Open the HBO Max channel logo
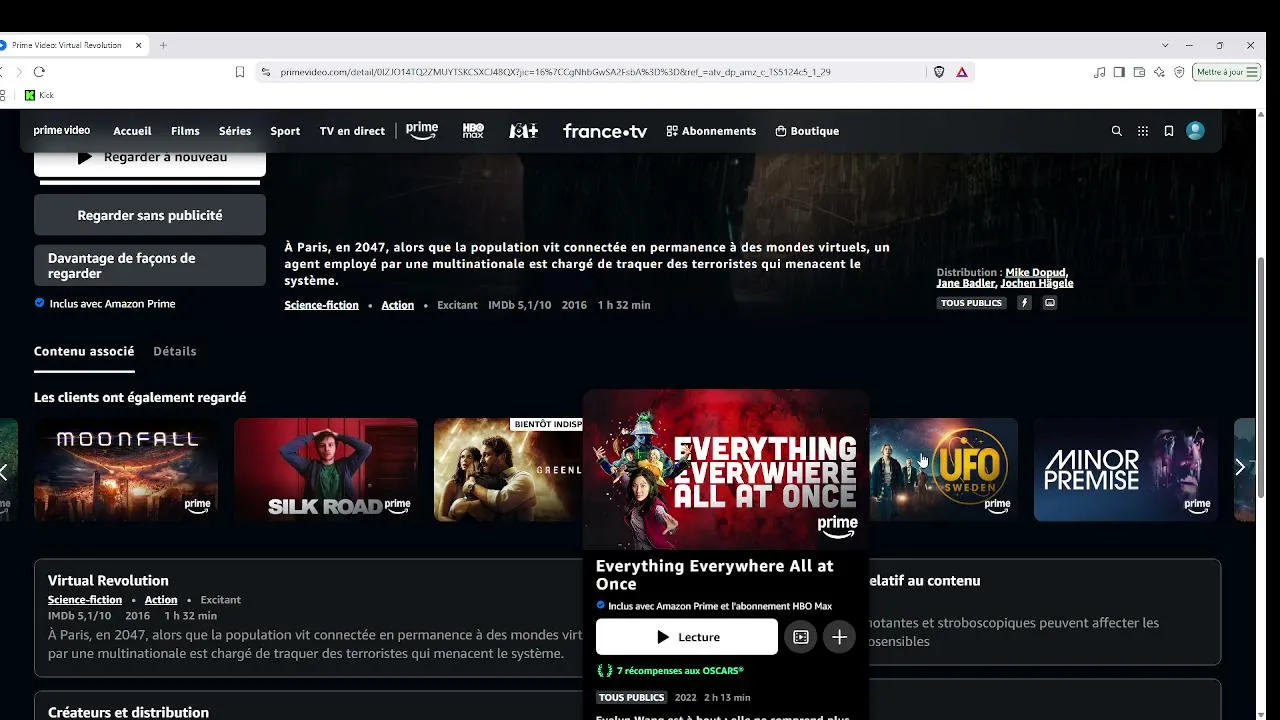 tap(473, 131)
